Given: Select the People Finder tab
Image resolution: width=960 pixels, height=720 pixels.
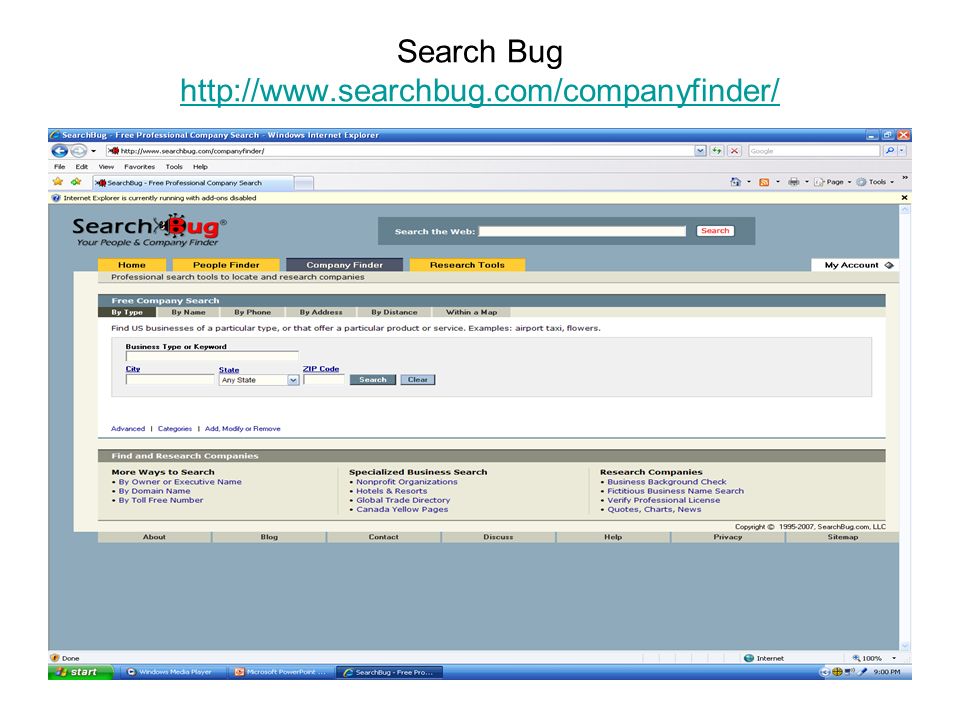Looking at the screenshot, I should [226, 265].
